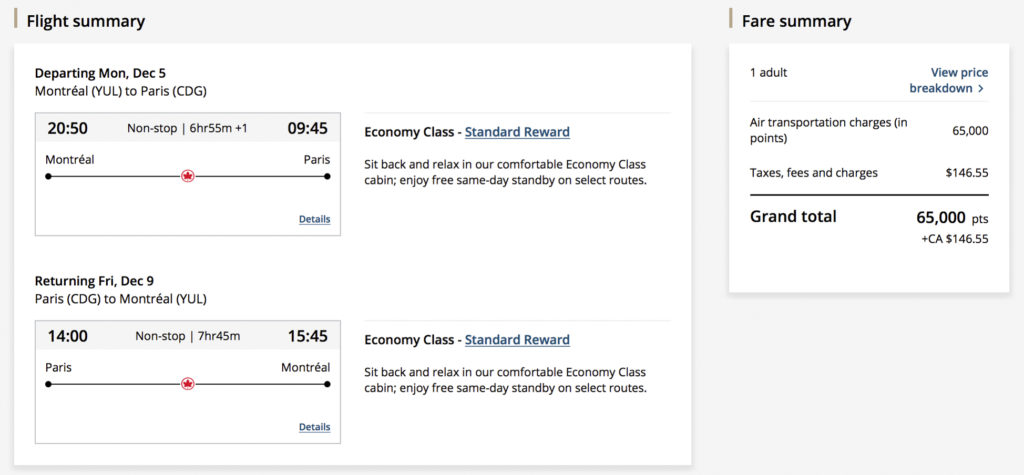This screenshot has width=1024, height=475.
Task: Select the 20:50 departure time
Action: pyautogui.click(x=67, y=128)
